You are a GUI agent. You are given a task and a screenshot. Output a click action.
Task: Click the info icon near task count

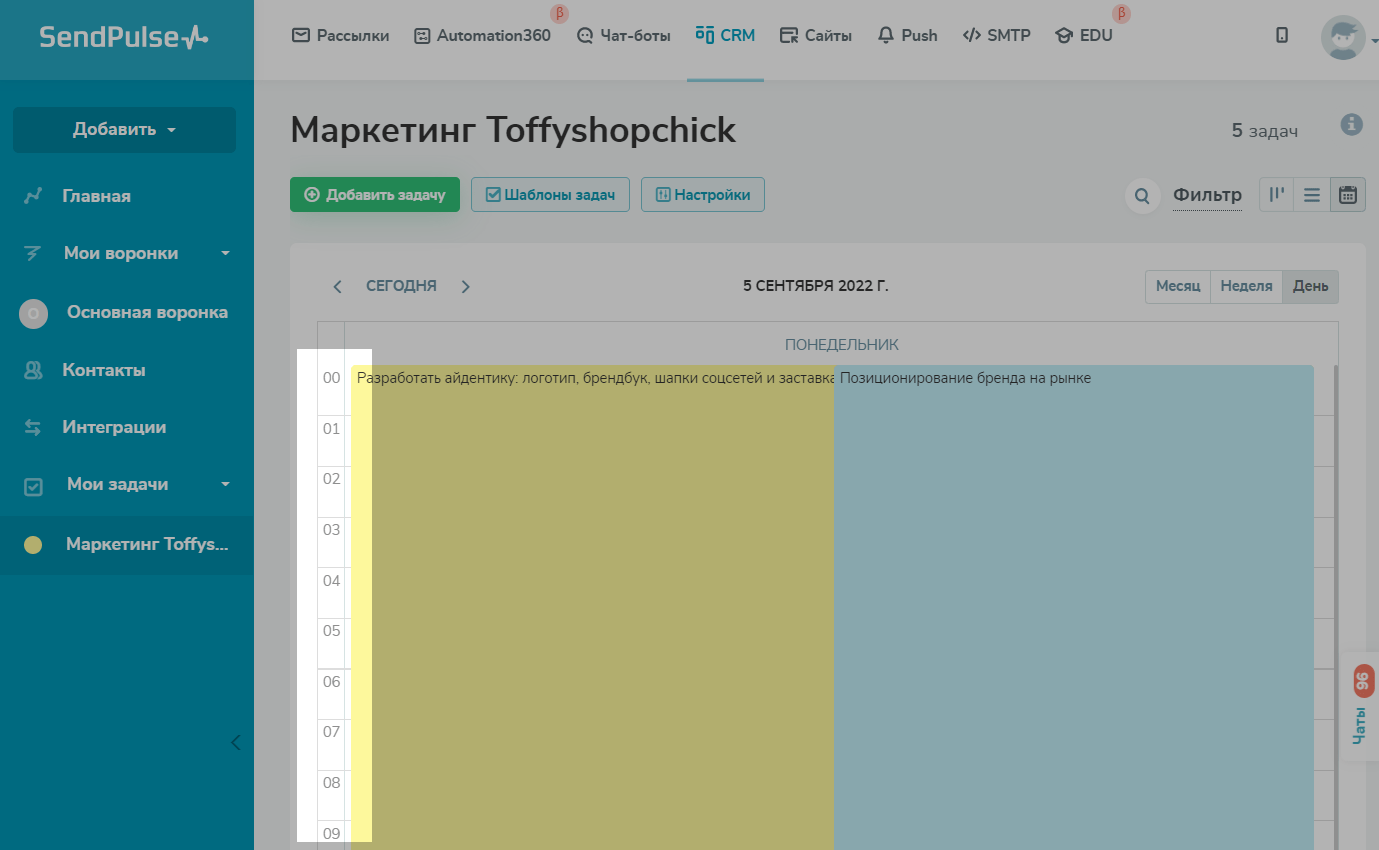point(1351,125)
